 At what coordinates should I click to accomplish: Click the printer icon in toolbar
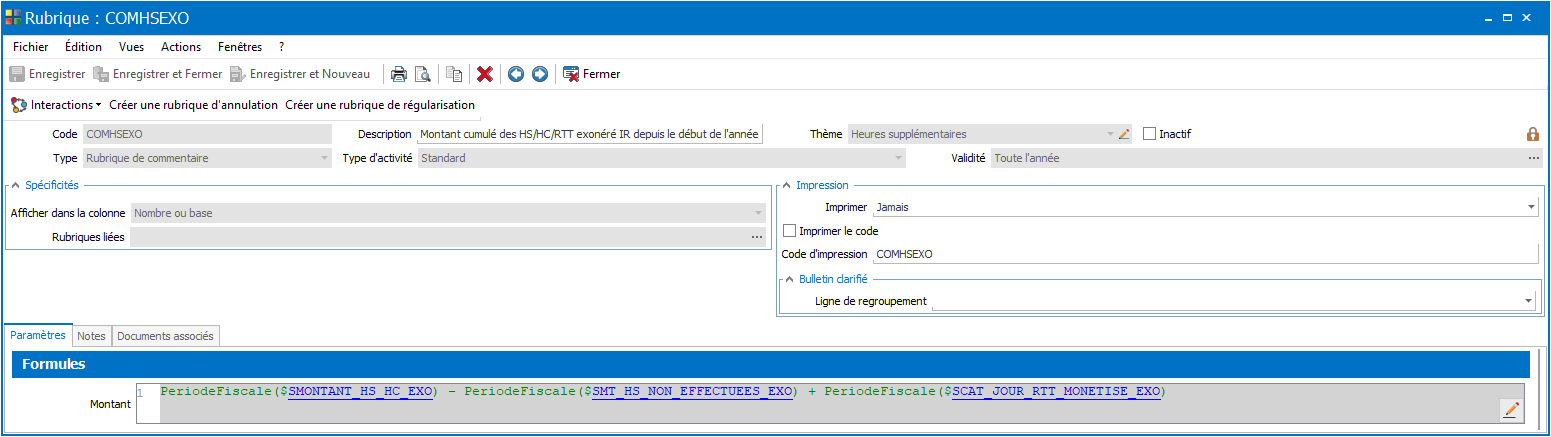tap(398, 74)
